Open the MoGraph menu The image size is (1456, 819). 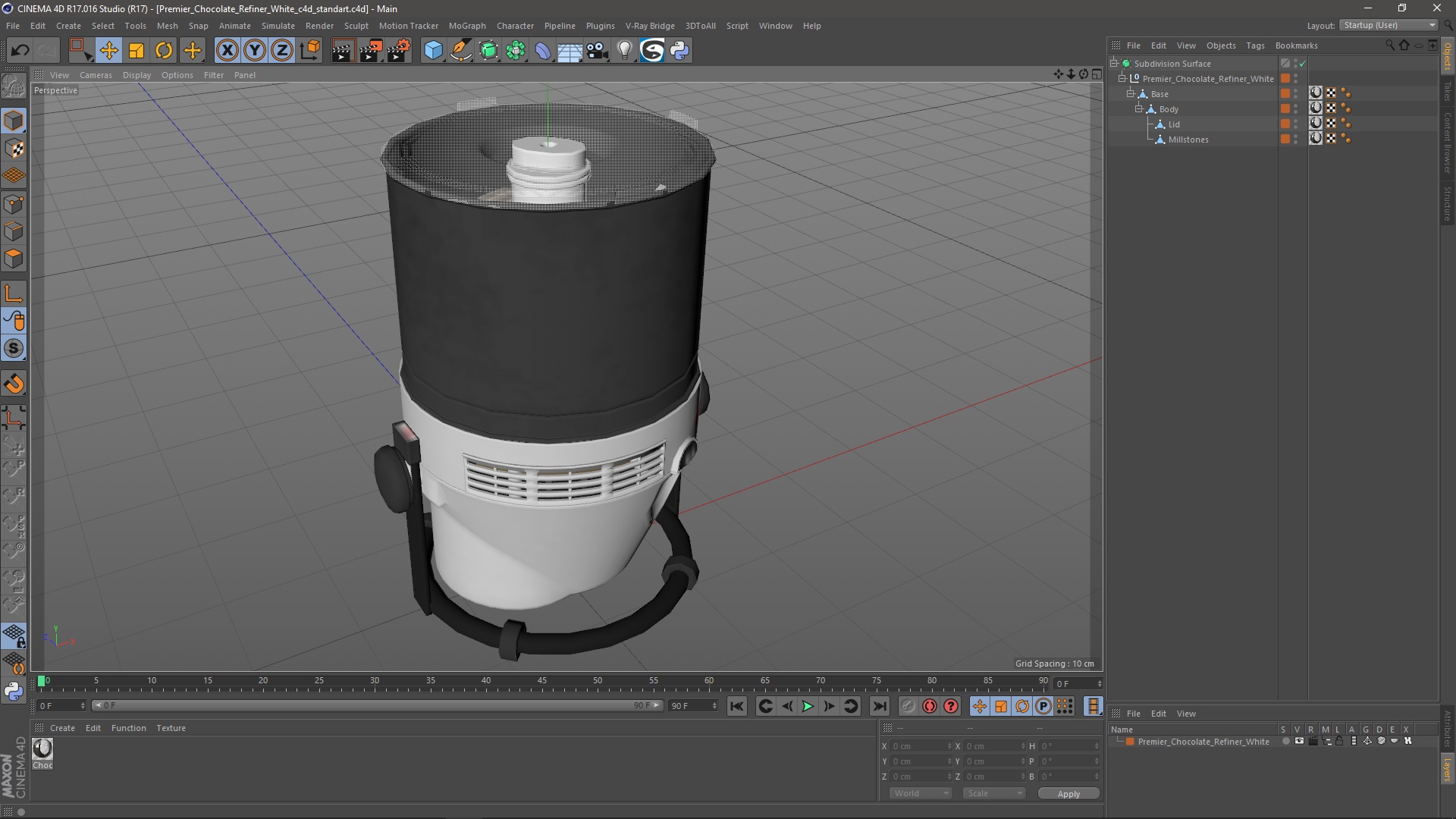click(467, 26)
